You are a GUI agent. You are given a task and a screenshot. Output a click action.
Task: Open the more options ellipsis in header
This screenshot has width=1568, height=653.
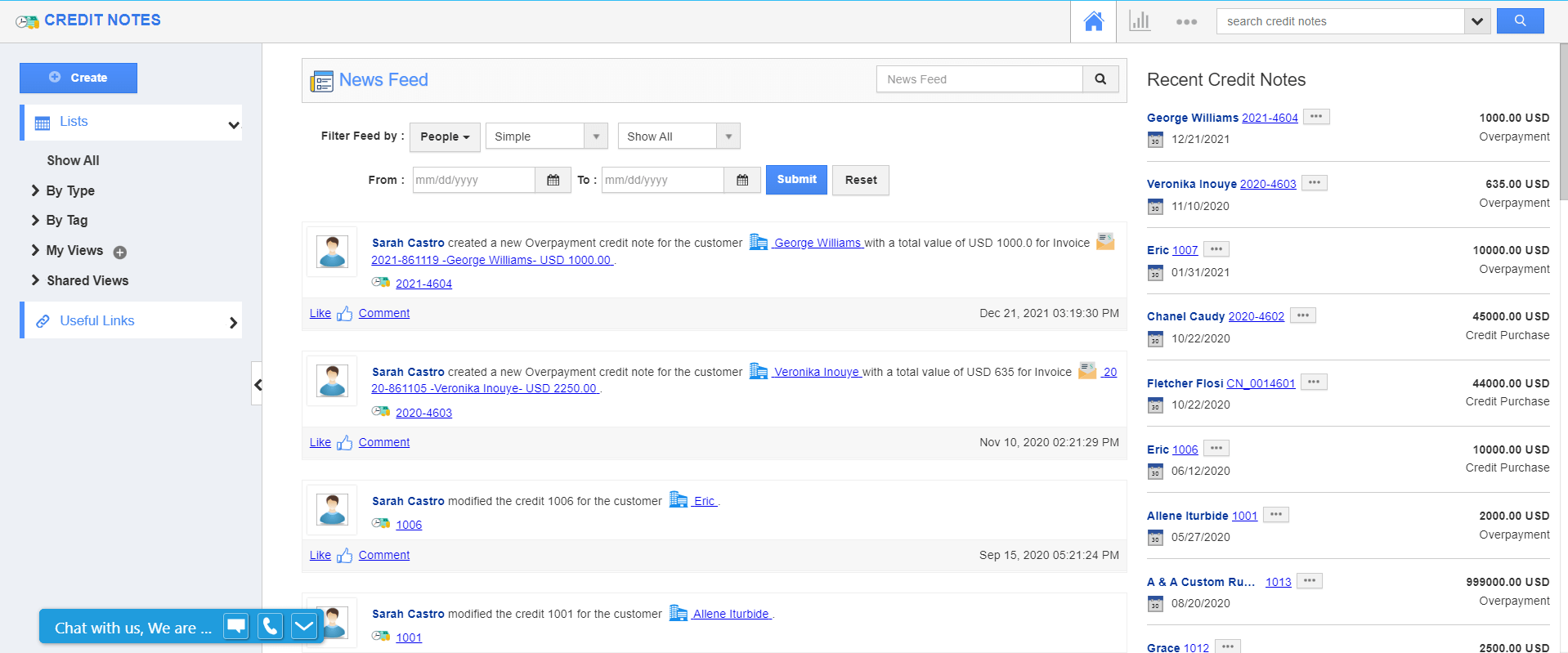[1186, 22]
